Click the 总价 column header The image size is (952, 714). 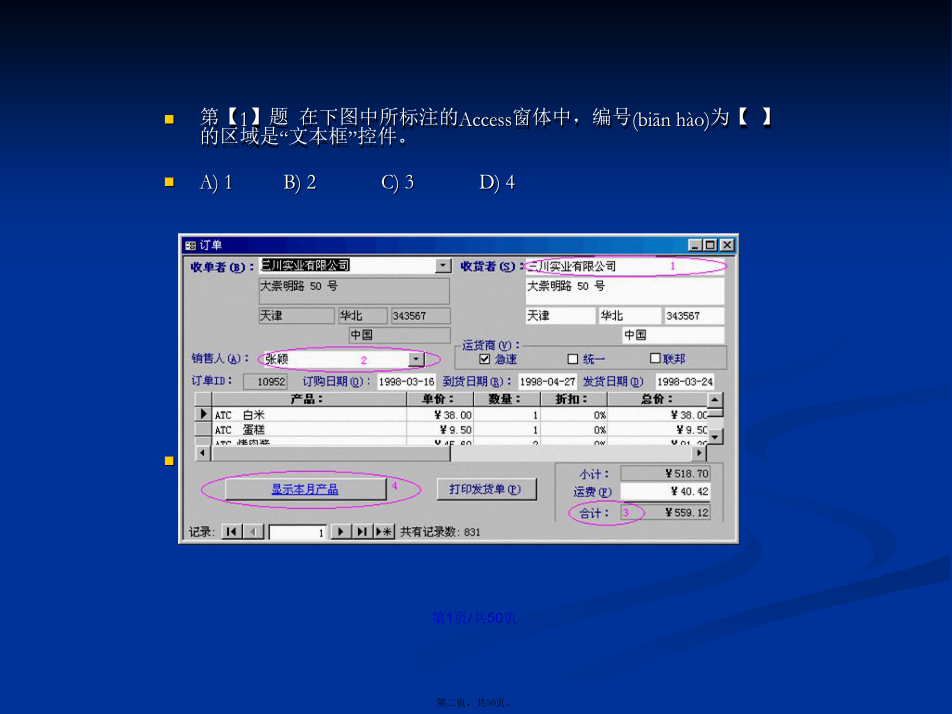(658, 399)
